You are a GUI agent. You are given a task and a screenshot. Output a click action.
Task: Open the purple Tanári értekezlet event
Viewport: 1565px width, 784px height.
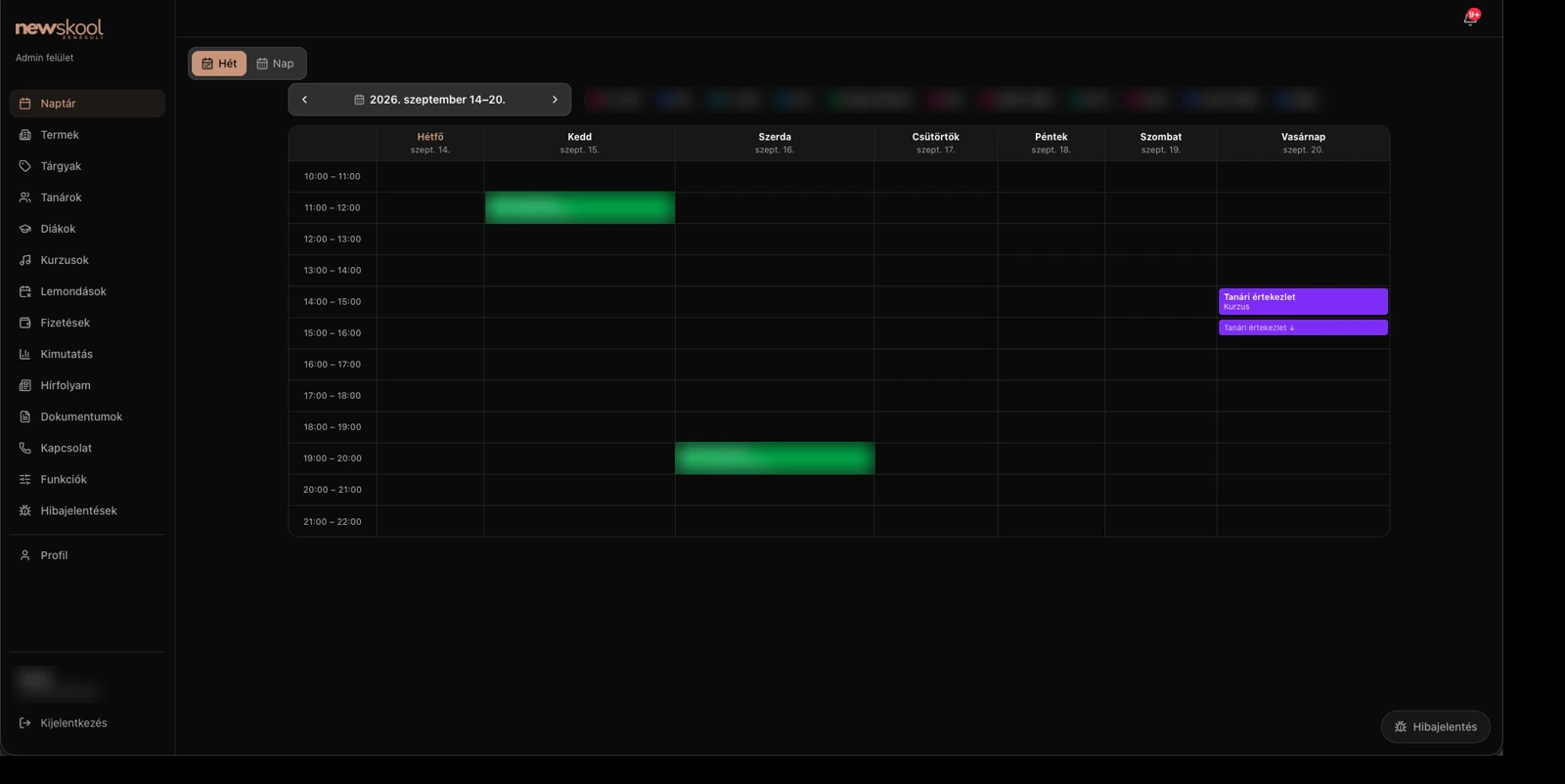(1303, 301)
